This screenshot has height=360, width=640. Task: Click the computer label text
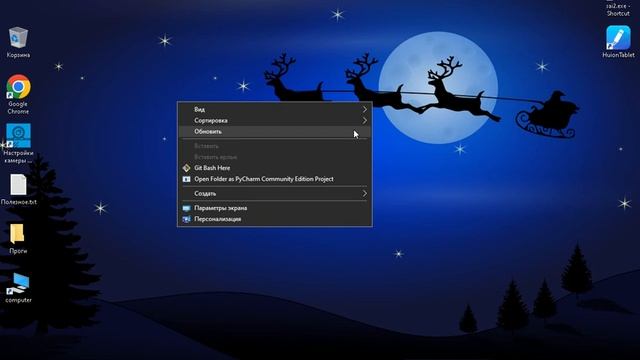coord(18,300)
